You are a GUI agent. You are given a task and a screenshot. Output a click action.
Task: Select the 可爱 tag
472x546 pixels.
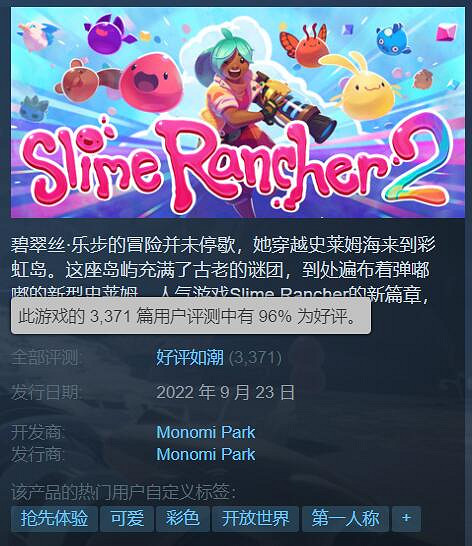click(x=127, y=519)
